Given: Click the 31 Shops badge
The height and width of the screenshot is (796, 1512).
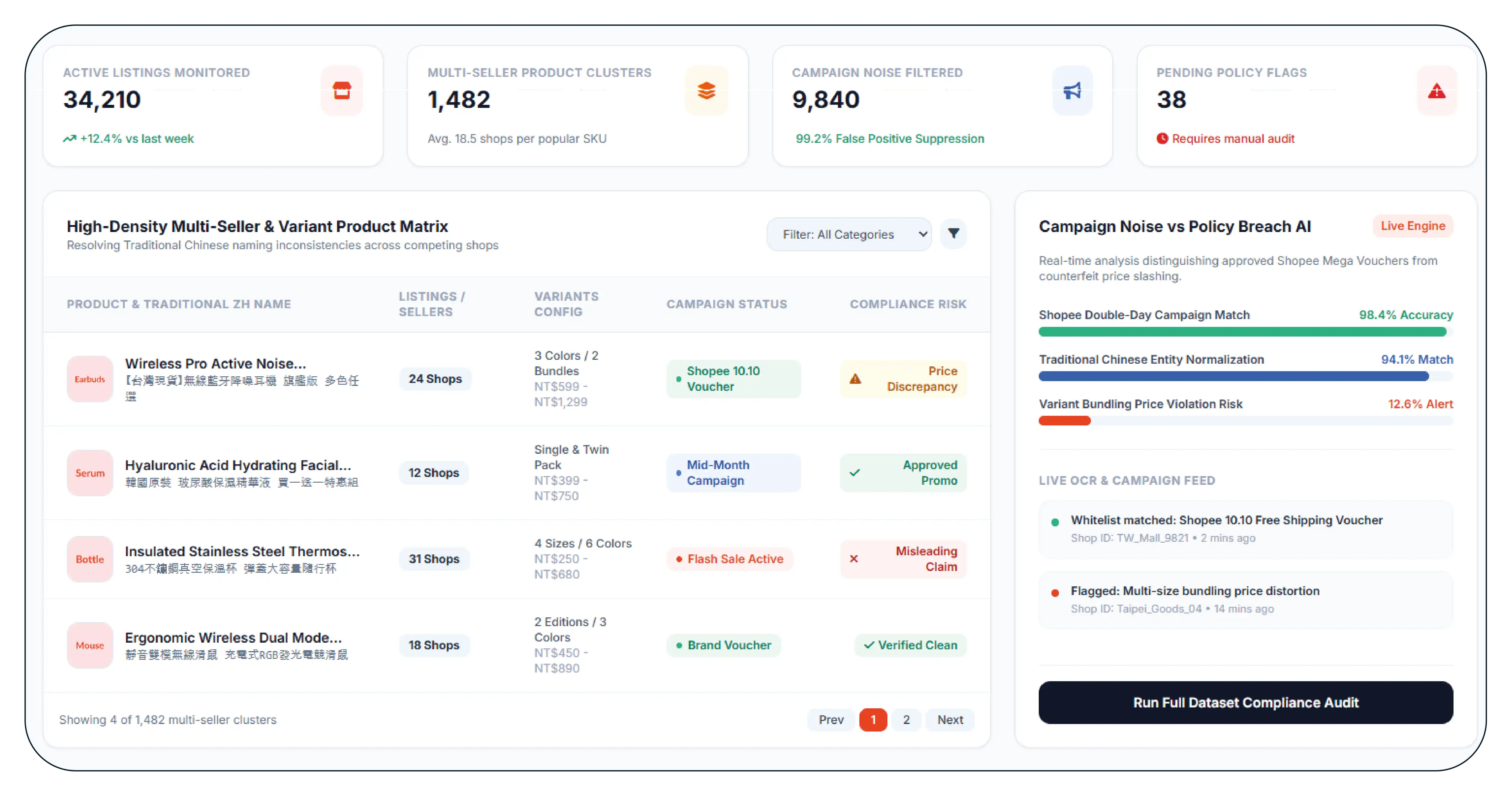Looking at the screenshot, I should click(434, 559).
